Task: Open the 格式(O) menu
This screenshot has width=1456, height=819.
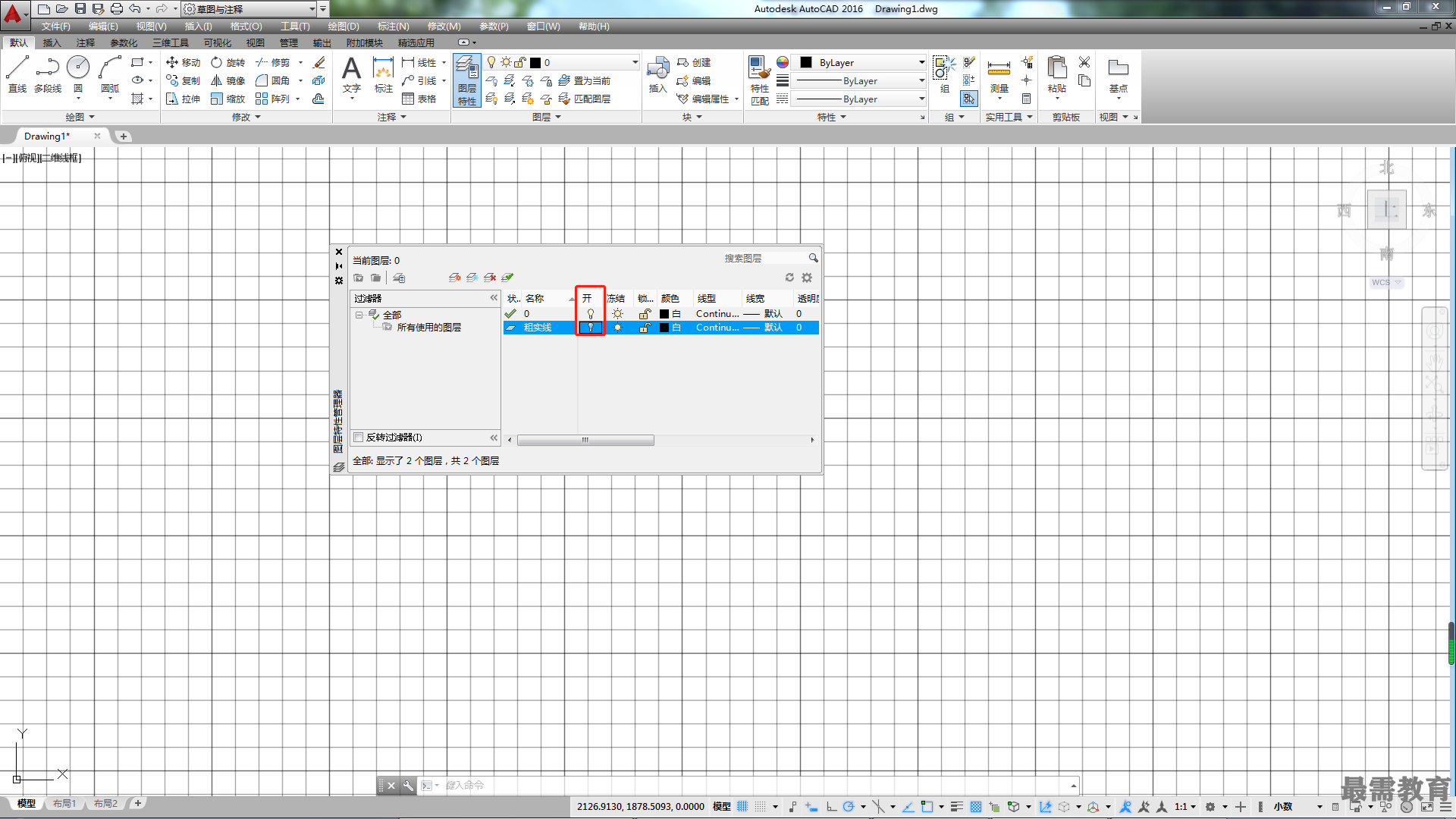Action: [x=246, y=26]
